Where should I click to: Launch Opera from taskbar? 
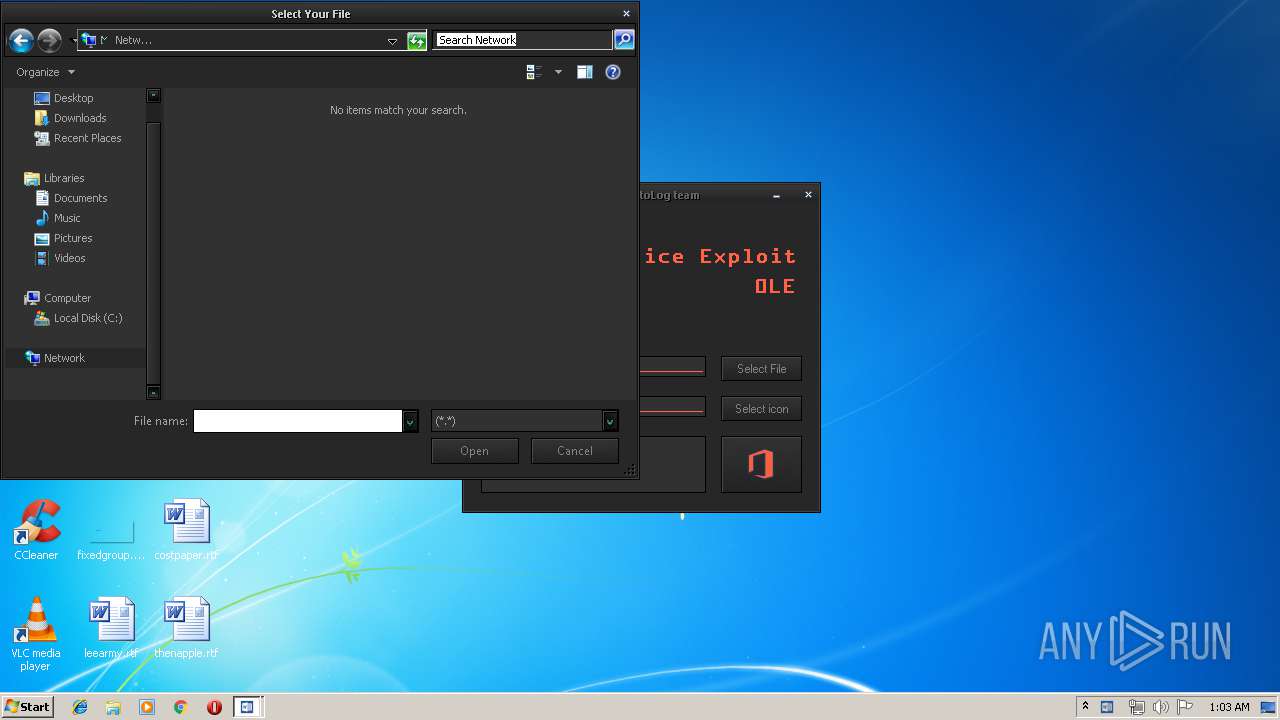(x=214, y=707)
